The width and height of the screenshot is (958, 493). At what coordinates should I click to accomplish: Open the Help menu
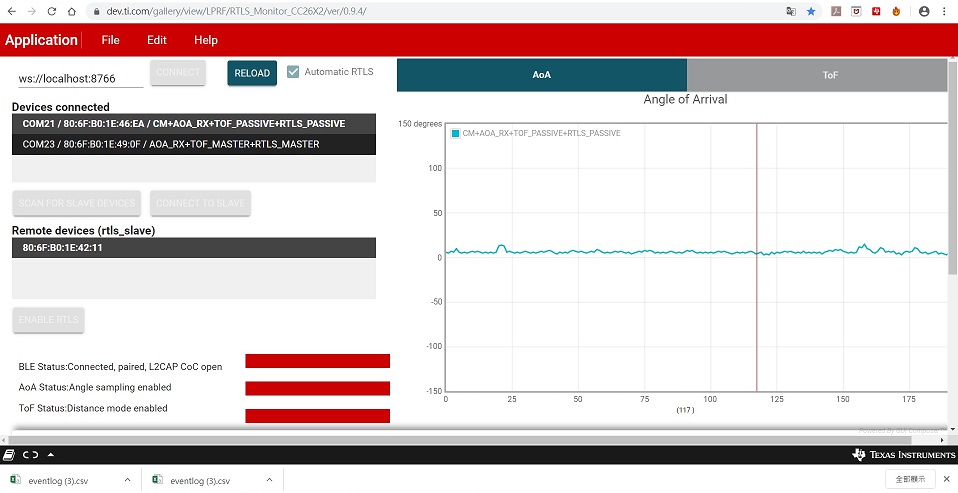[206, 40]
